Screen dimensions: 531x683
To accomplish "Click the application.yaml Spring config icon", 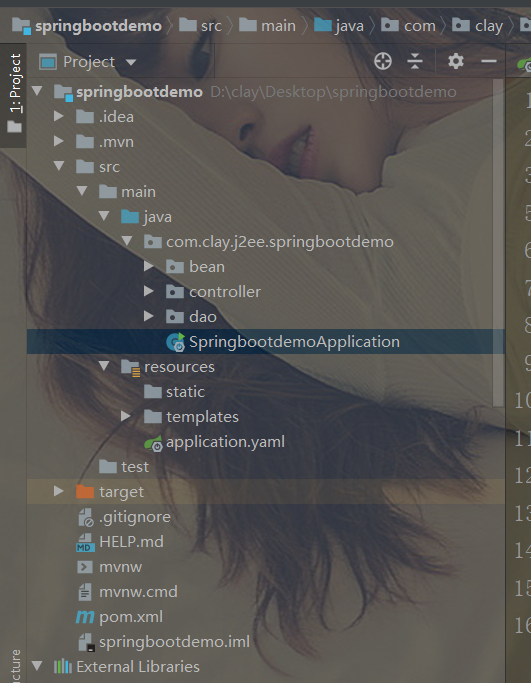I will coord(153,443).
